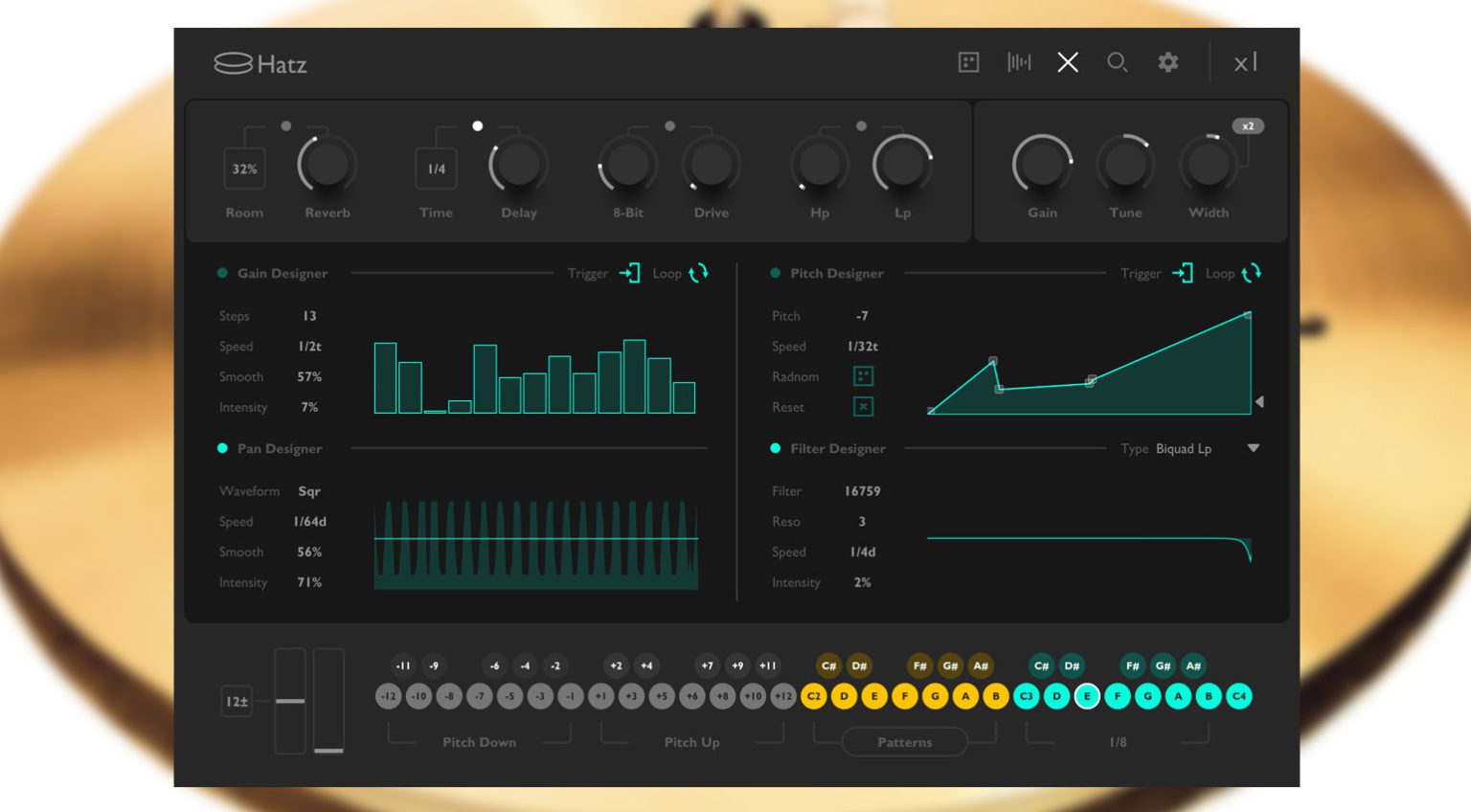Toggle the Reverb on/off dot
The width and height of the screenshot is (1471, 812).
coord(286,125)
